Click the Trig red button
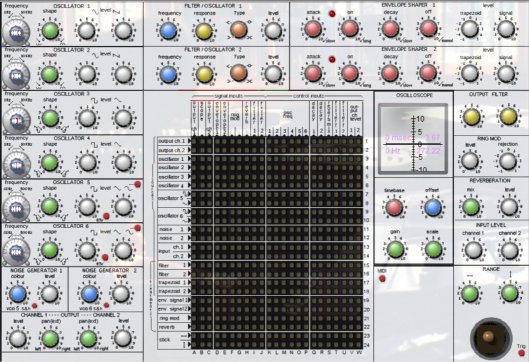Image resolution: width=529 pixels, height=362 pixels. pos(522,353)
